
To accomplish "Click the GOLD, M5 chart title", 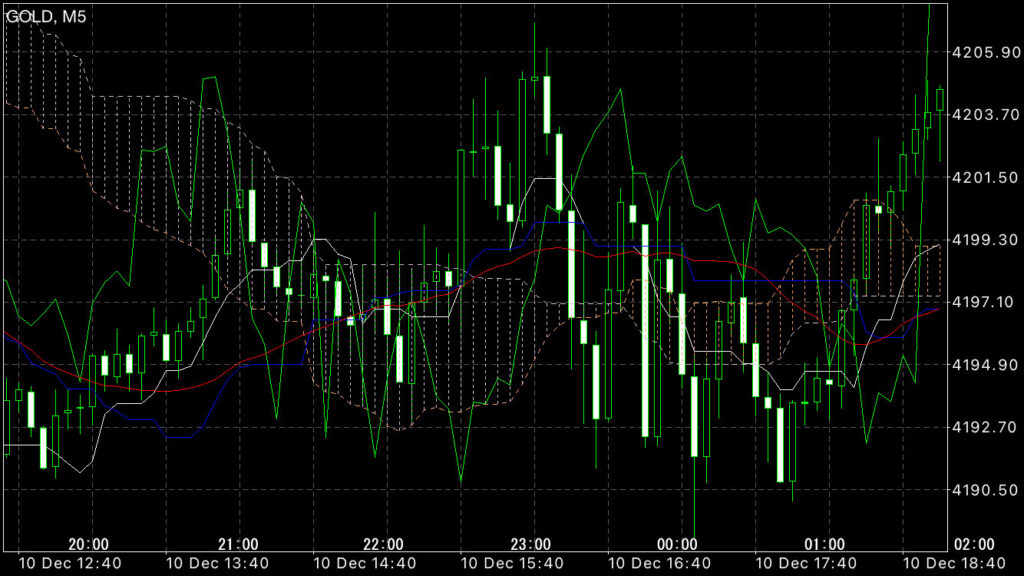I will click(47, 16).
